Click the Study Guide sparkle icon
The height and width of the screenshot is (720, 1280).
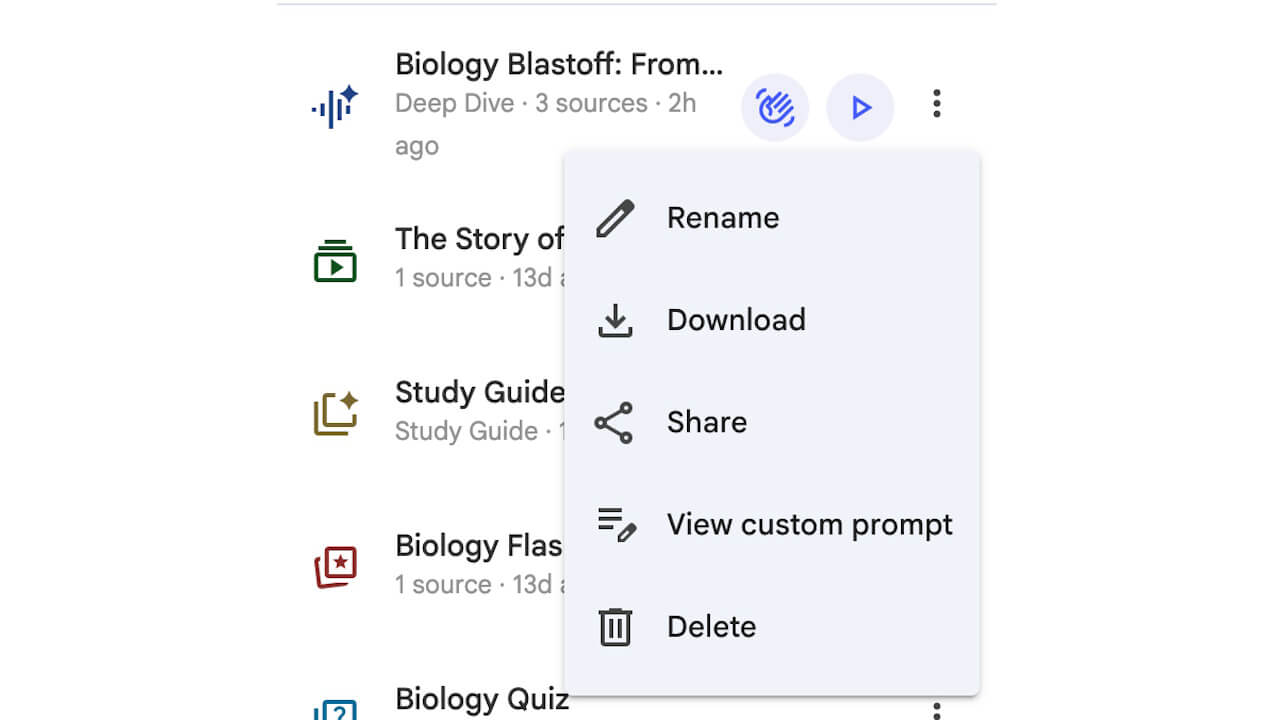click(x=335, y=413)
